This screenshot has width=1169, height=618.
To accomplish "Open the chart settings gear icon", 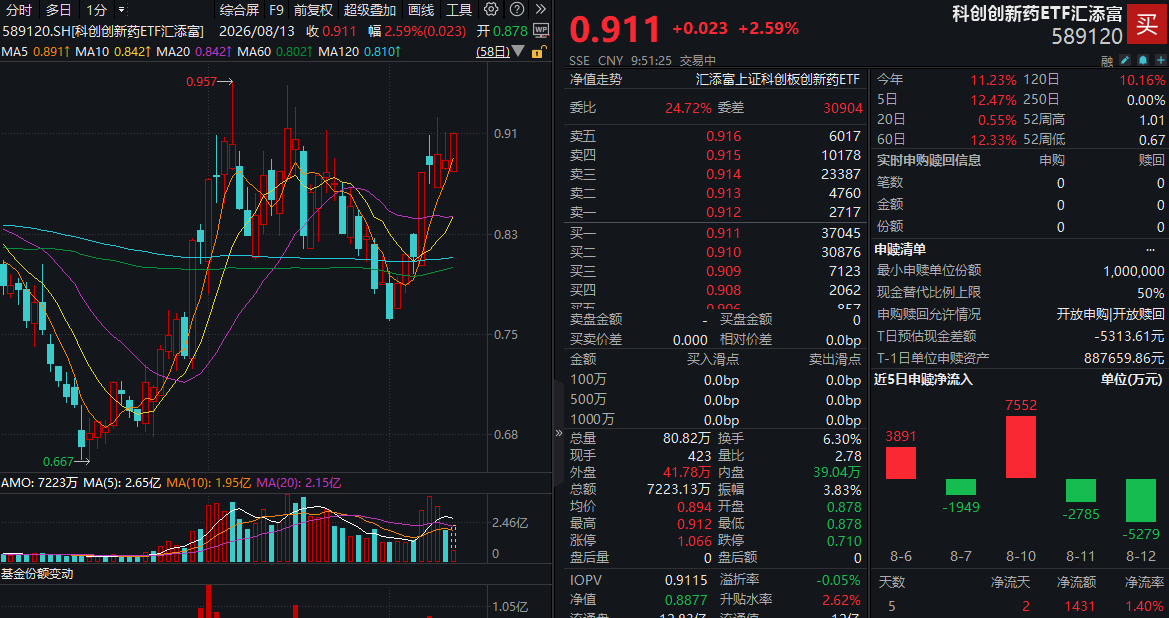I will click(x=491, y=10).
